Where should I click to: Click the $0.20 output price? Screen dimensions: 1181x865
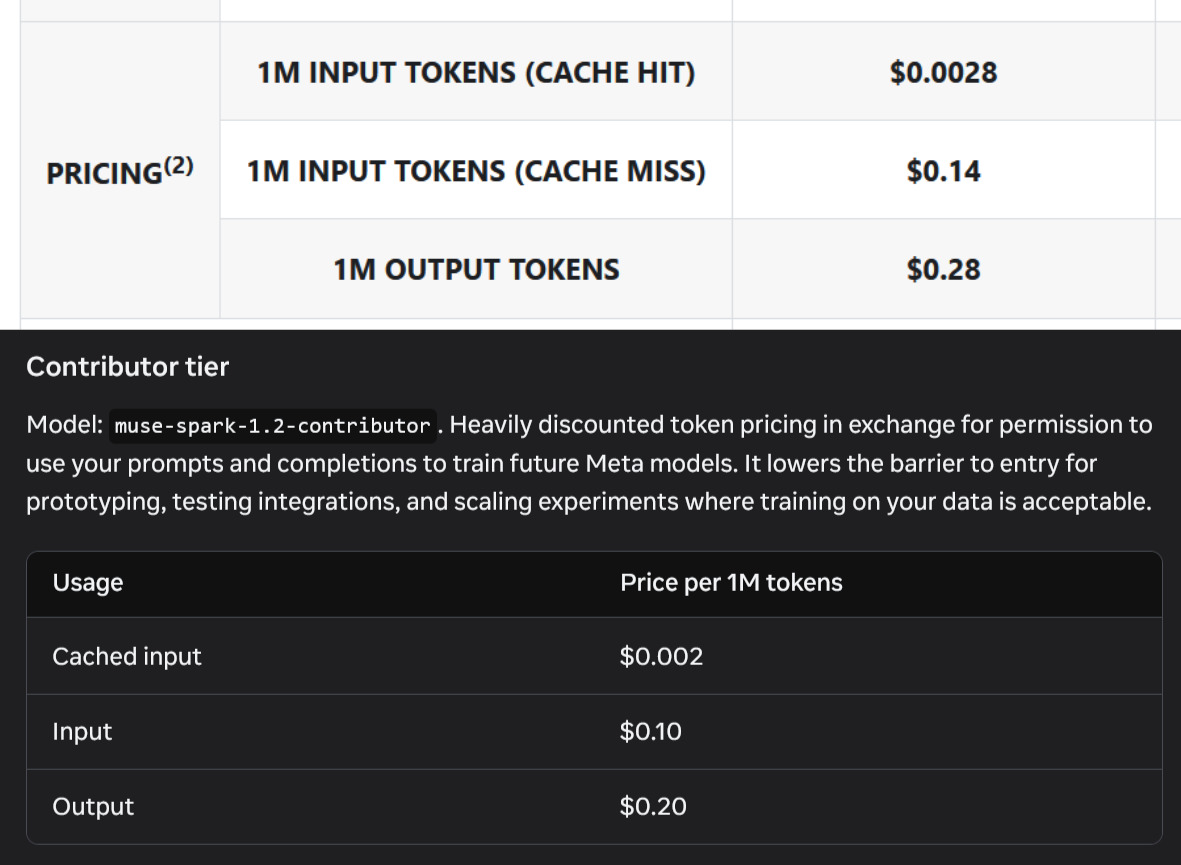click(653, 806)
